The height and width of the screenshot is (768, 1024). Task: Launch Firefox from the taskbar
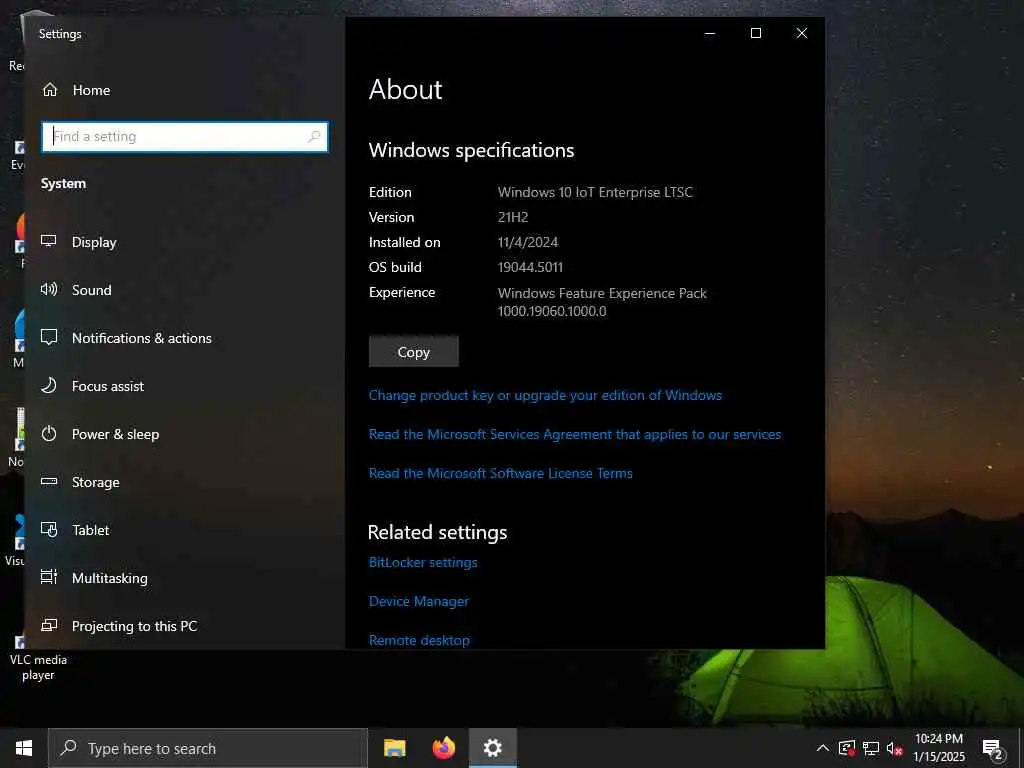pyautogui.click(x=443, y=748)
